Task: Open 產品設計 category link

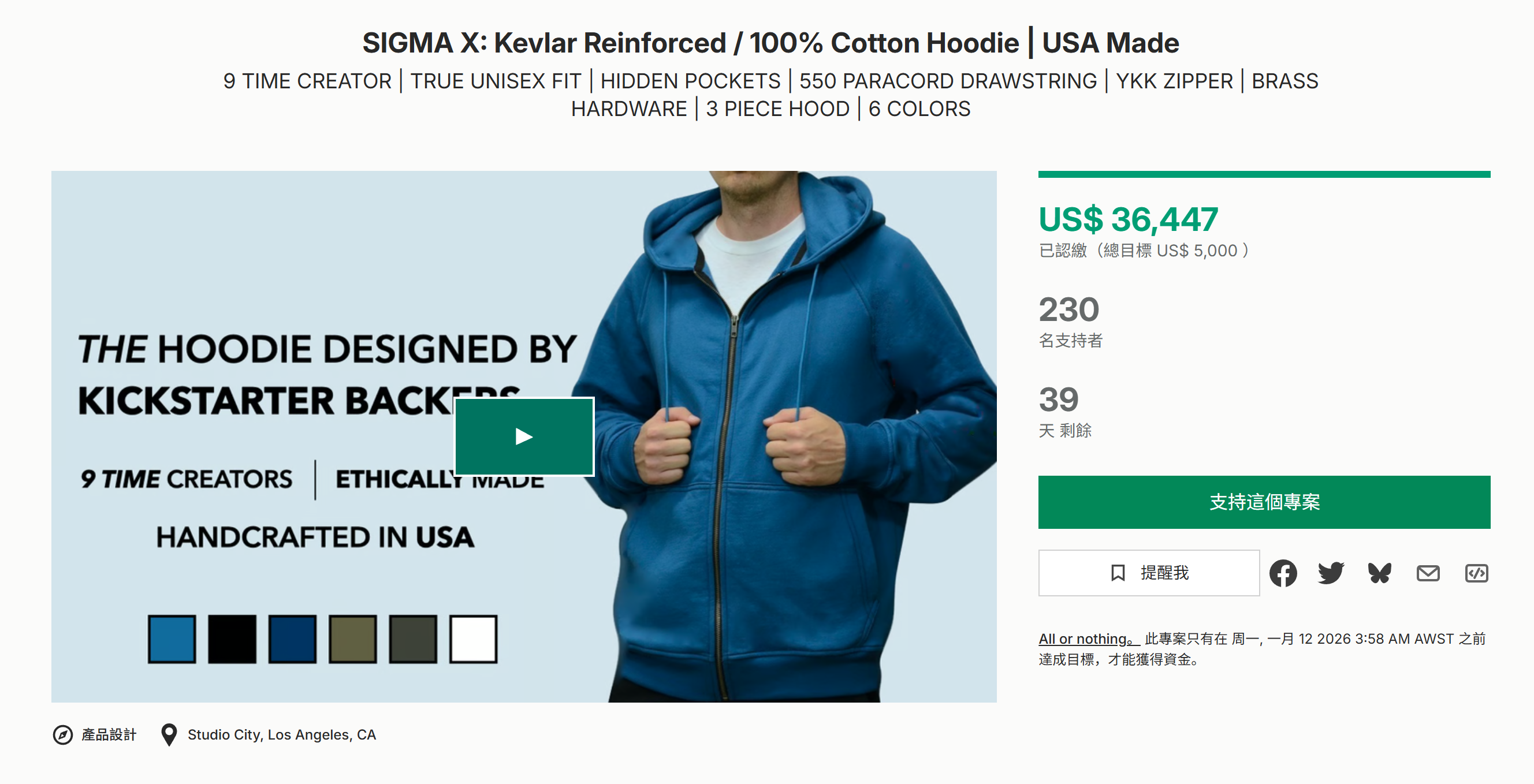Action: [109, 734]
